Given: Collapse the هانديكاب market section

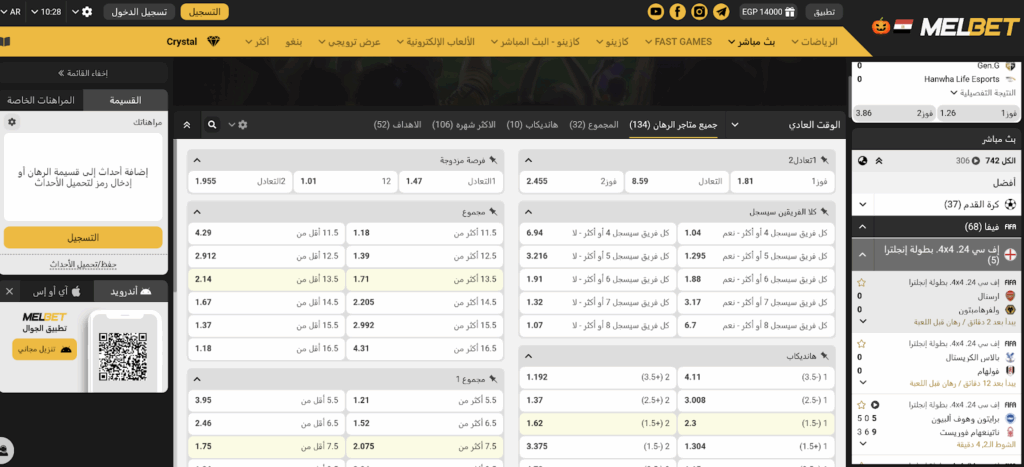Looking at the screenshot, I should [x=528, y=356].
